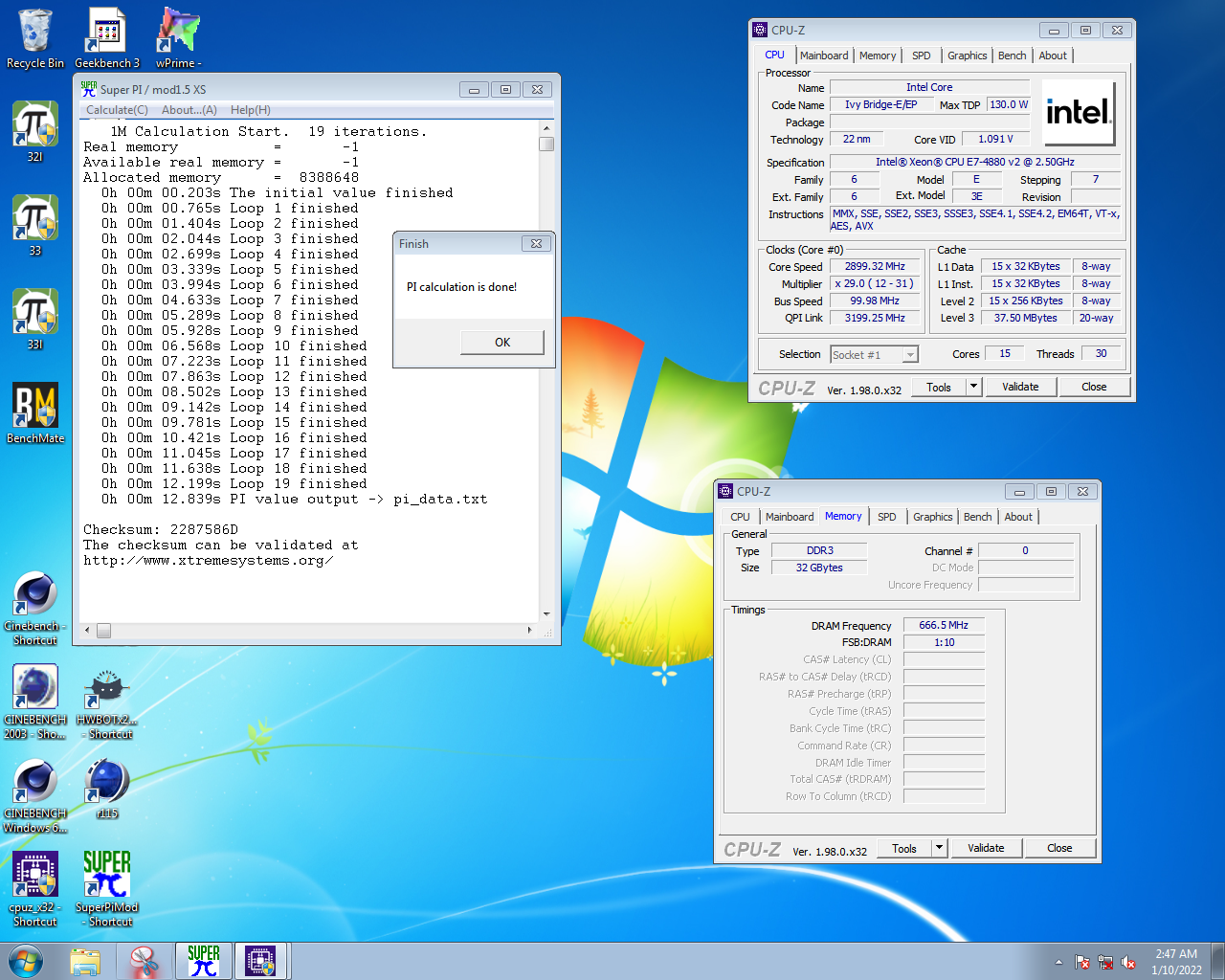
Task: Click Tools button in lower CPU-Z
Action: point(904,848)
